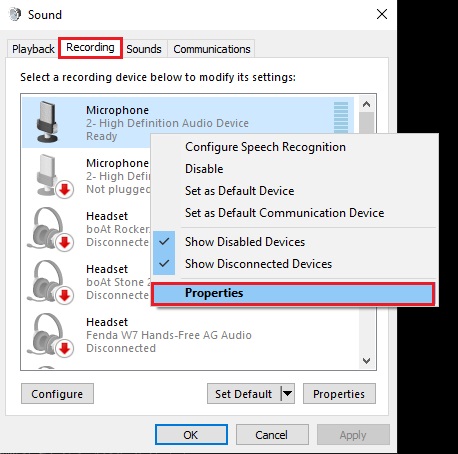Click the Configure button
Image resolution: width=458 pixels, height=454 pixels.
tap(57, 394)
